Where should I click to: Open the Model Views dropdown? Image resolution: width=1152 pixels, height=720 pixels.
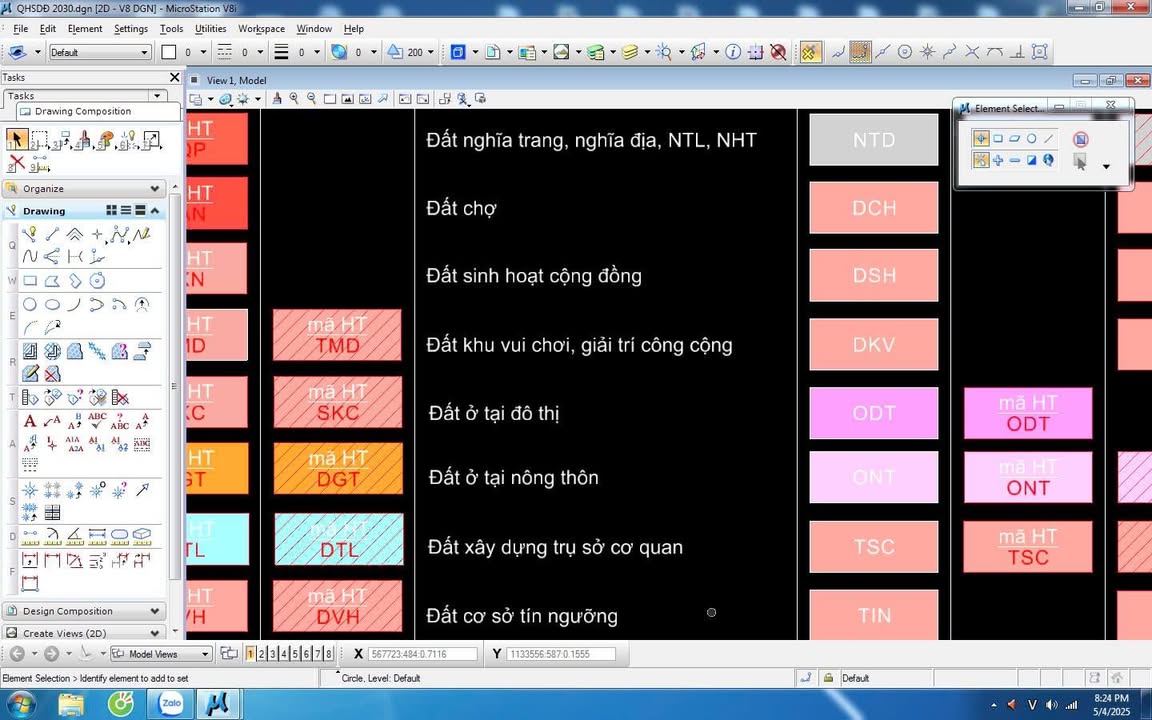click(x=160, y=654)
